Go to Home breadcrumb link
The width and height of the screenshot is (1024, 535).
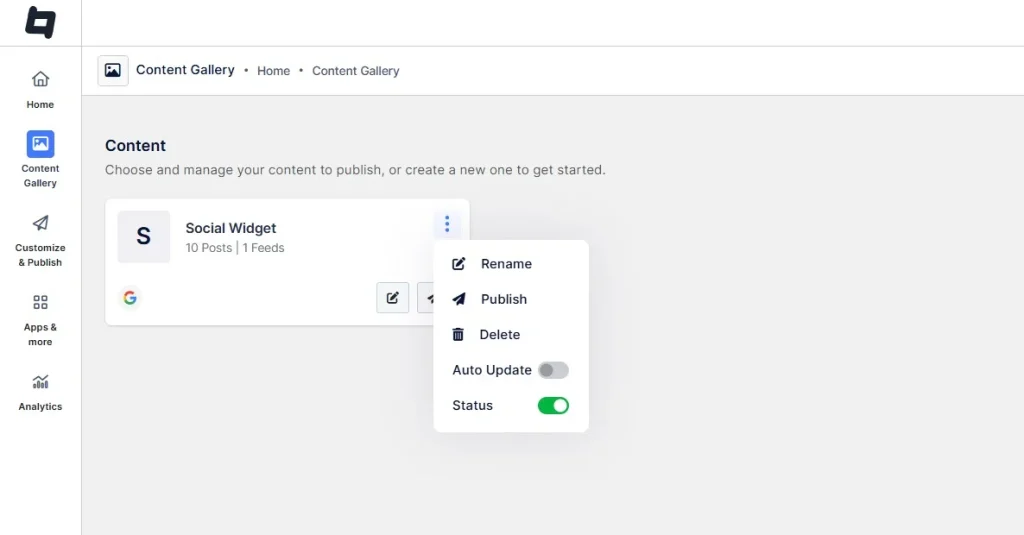(x=273, y=71)
